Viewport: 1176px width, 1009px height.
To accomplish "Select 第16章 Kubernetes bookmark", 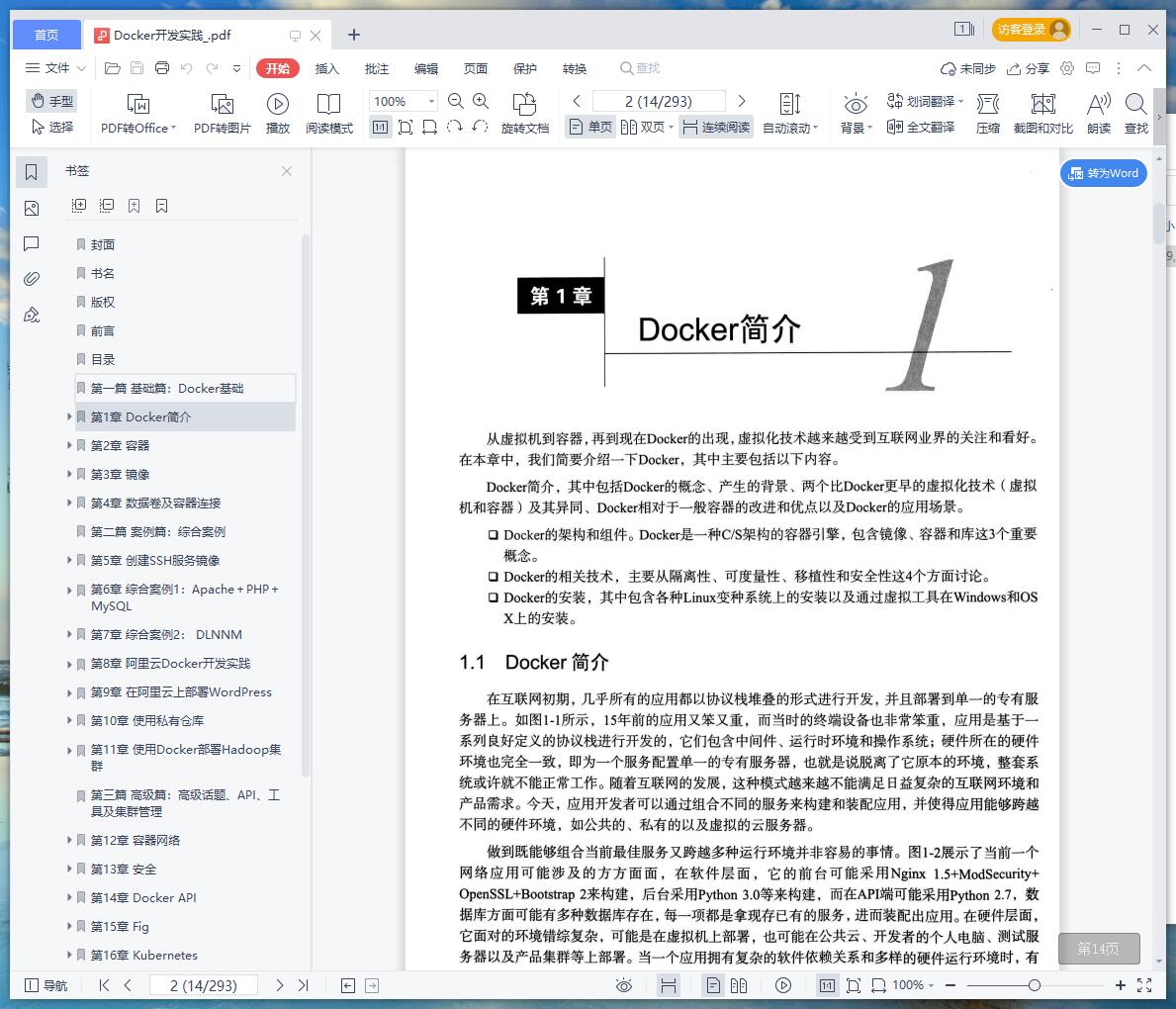I will click(144, 955).
